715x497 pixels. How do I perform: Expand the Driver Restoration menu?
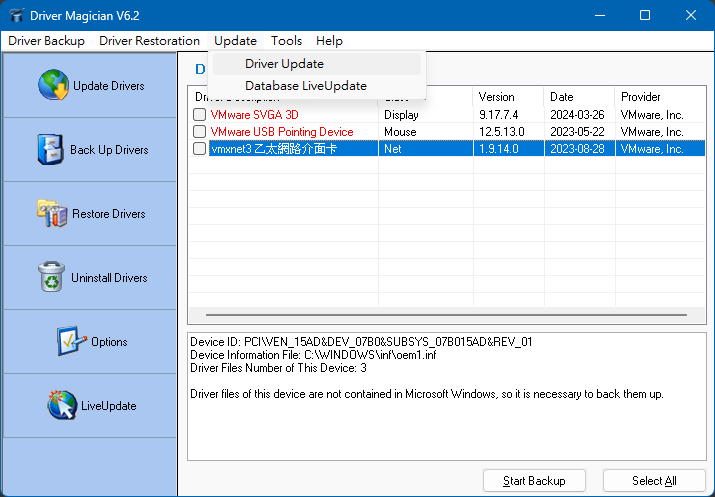click(x=149, y=41)
